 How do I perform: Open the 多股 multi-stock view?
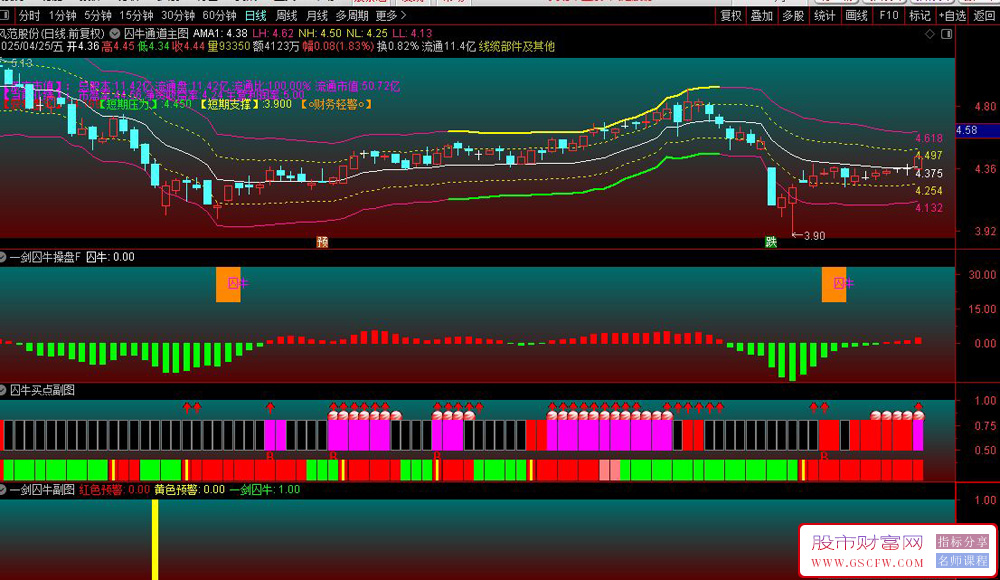793,15
